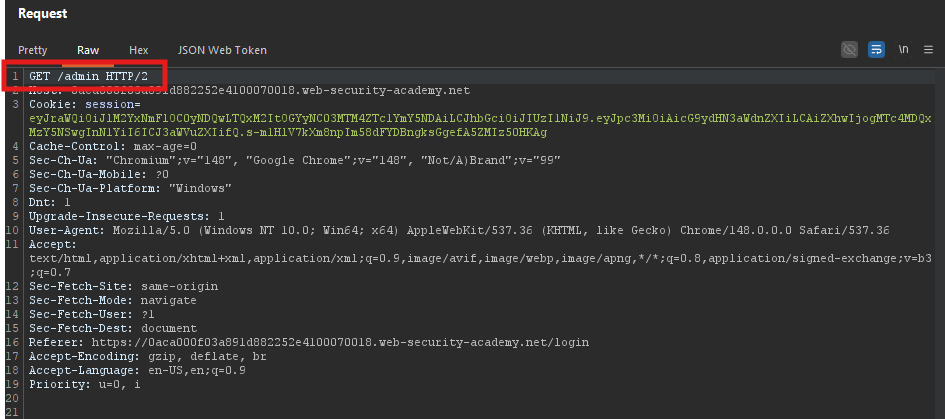Image resolution: width=945 pixels, height=419 pixels.
Task: Toggle the crossed-out eye visibility icon
Action: click(849, 49)
